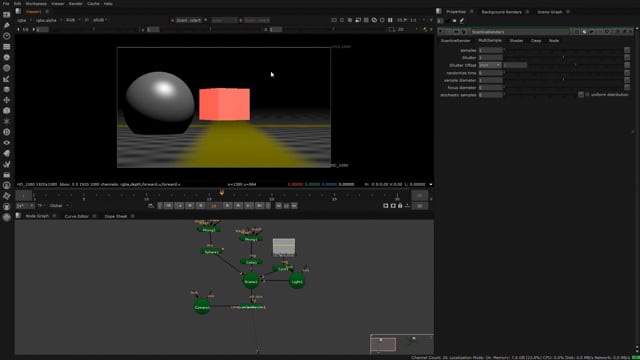640x360 pixels.
Task: Switch to the Dope Sheet tab
Action: (x=116, y=216)
